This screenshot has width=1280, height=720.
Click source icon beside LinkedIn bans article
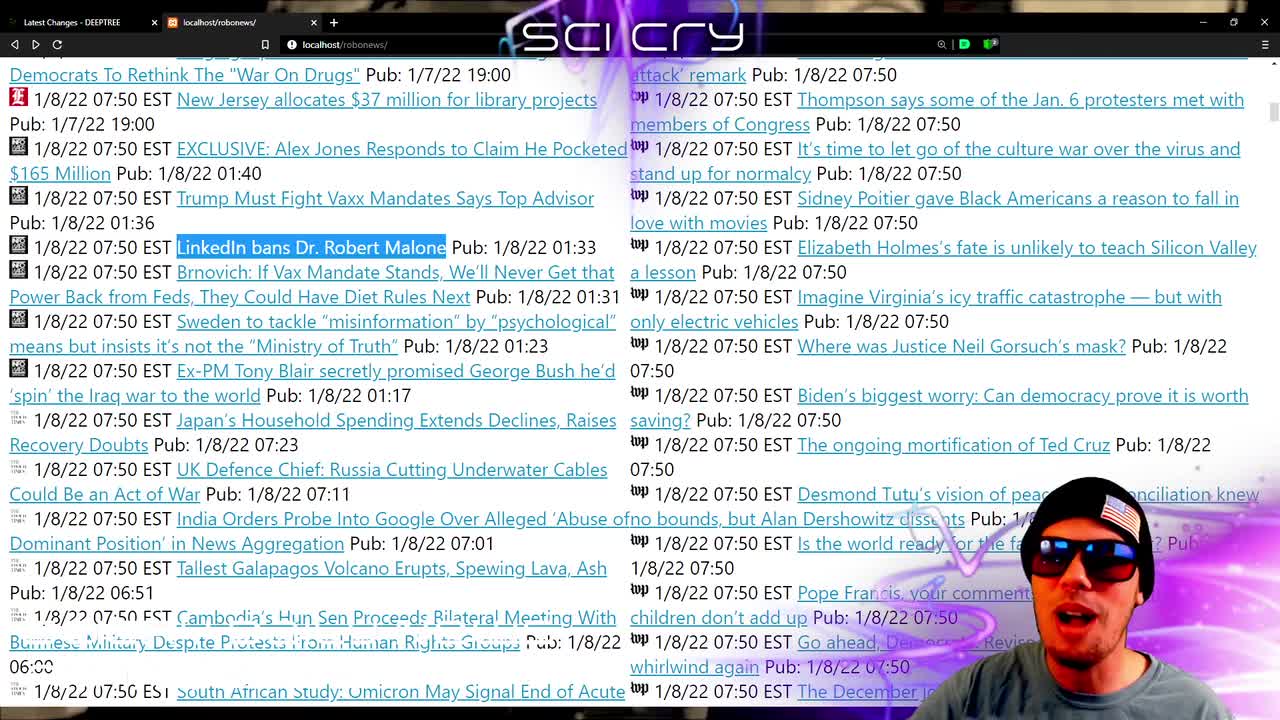[18, 245]
